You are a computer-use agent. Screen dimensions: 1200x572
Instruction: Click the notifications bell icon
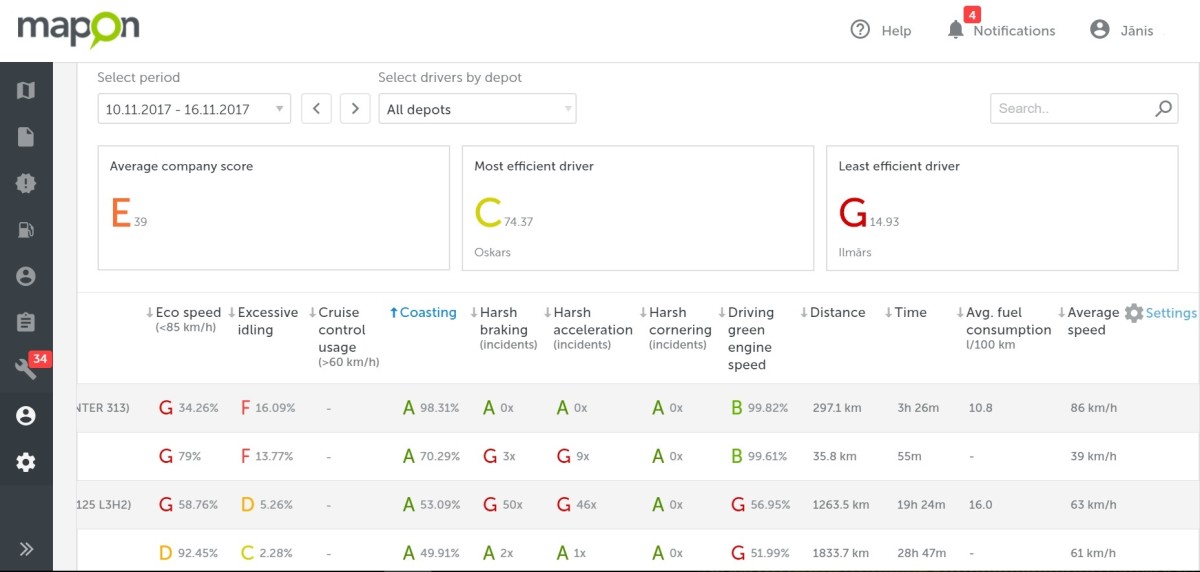click(956, 30)
